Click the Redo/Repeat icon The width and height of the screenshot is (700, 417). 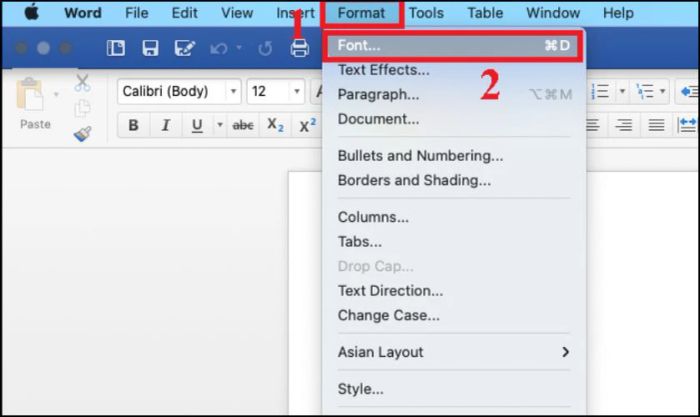pos(265,48)
